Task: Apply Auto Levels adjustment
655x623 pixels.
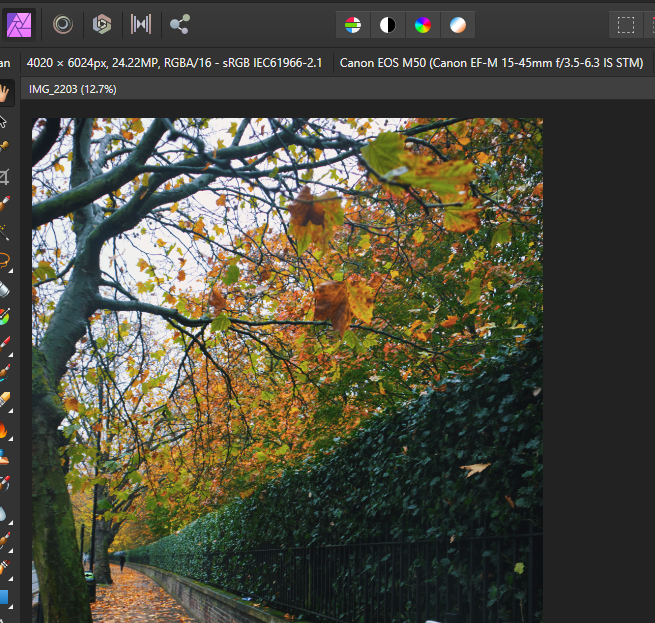Action: 353,25
